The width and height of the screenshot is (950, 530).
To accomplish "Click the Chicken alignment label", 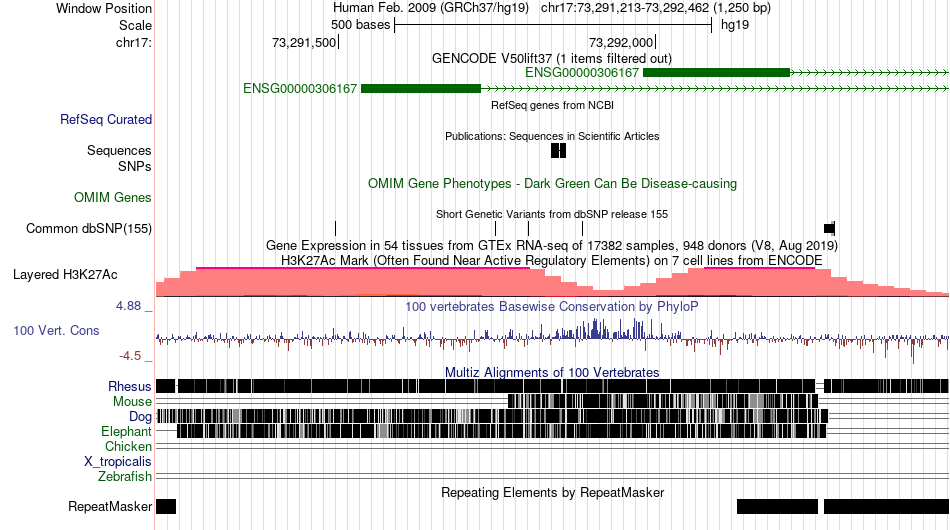I will click(128, 446).
